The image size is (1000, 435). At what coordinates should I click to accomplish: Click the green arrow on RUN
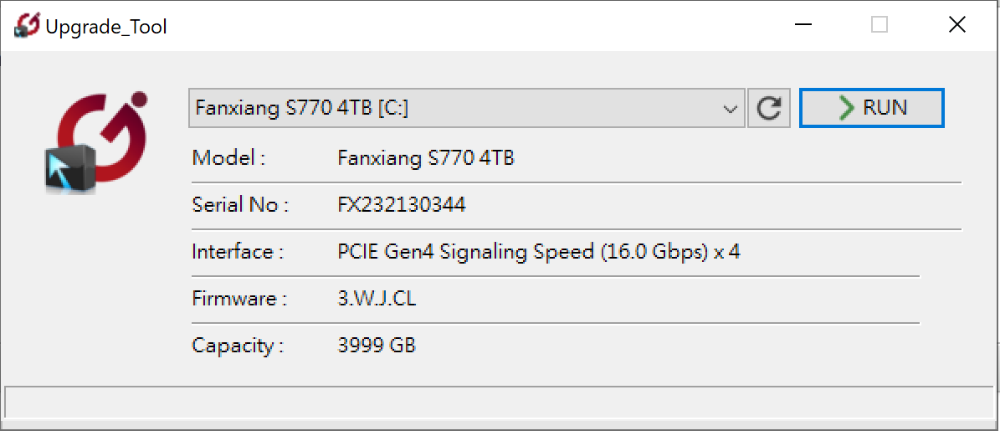846,108
